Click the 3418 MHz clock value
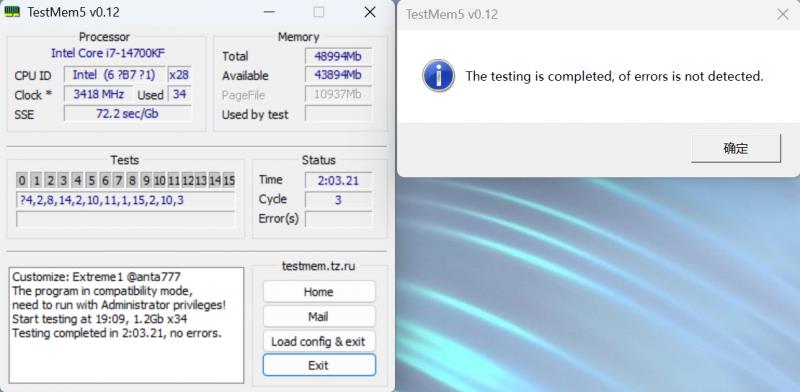This screenshot has height=392, width=800. pos(99,94)
